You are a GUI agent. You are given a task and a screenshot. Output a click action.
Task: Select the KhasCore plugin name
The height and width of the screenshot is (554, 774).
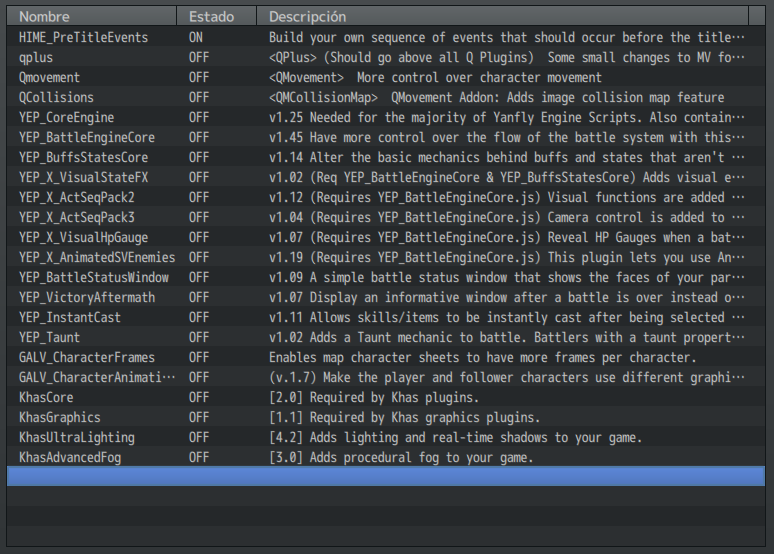(46, 397)
